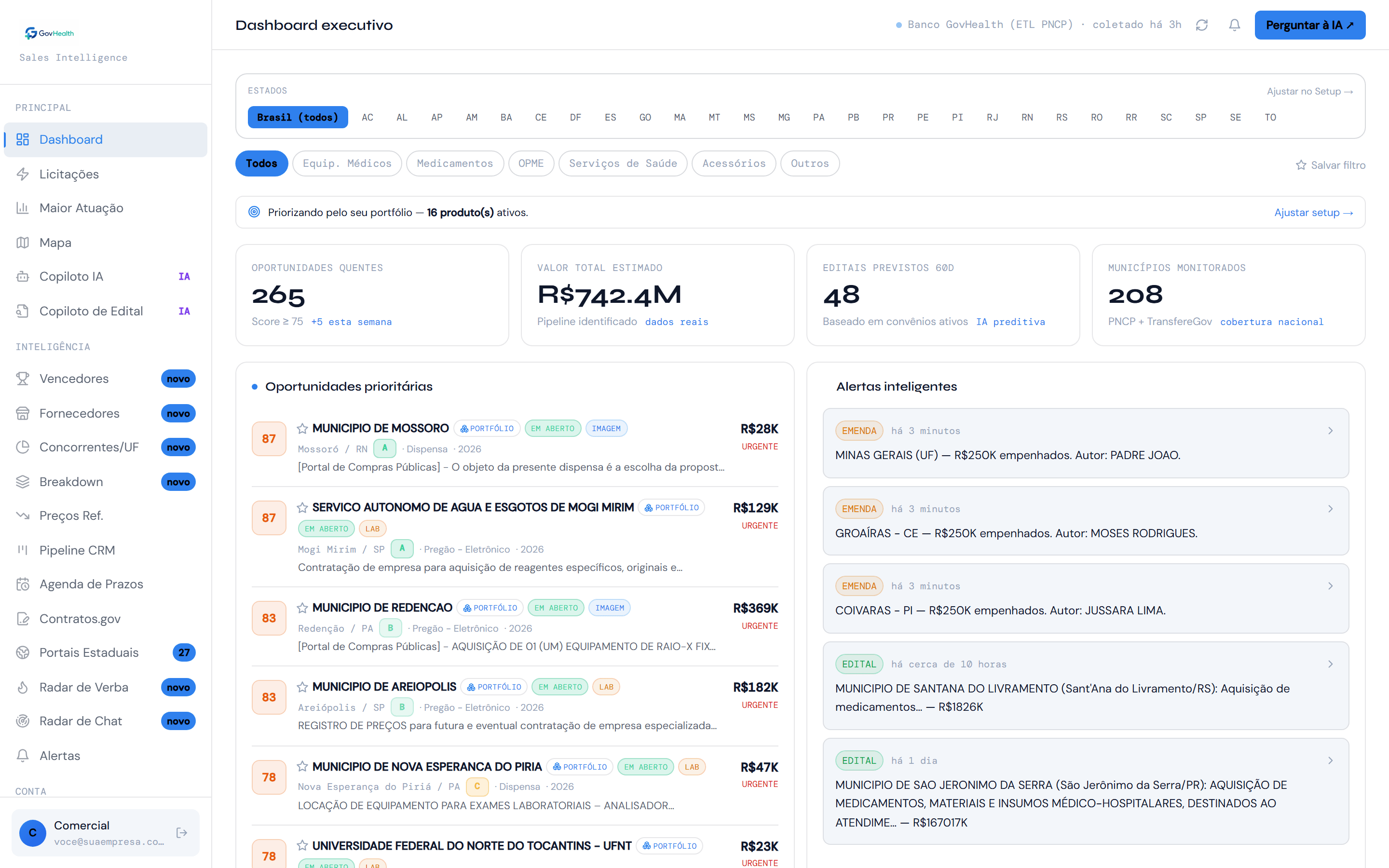Open the Comercial user avatar
Viewport: 1389px width, 868px height.
(33, 832)
